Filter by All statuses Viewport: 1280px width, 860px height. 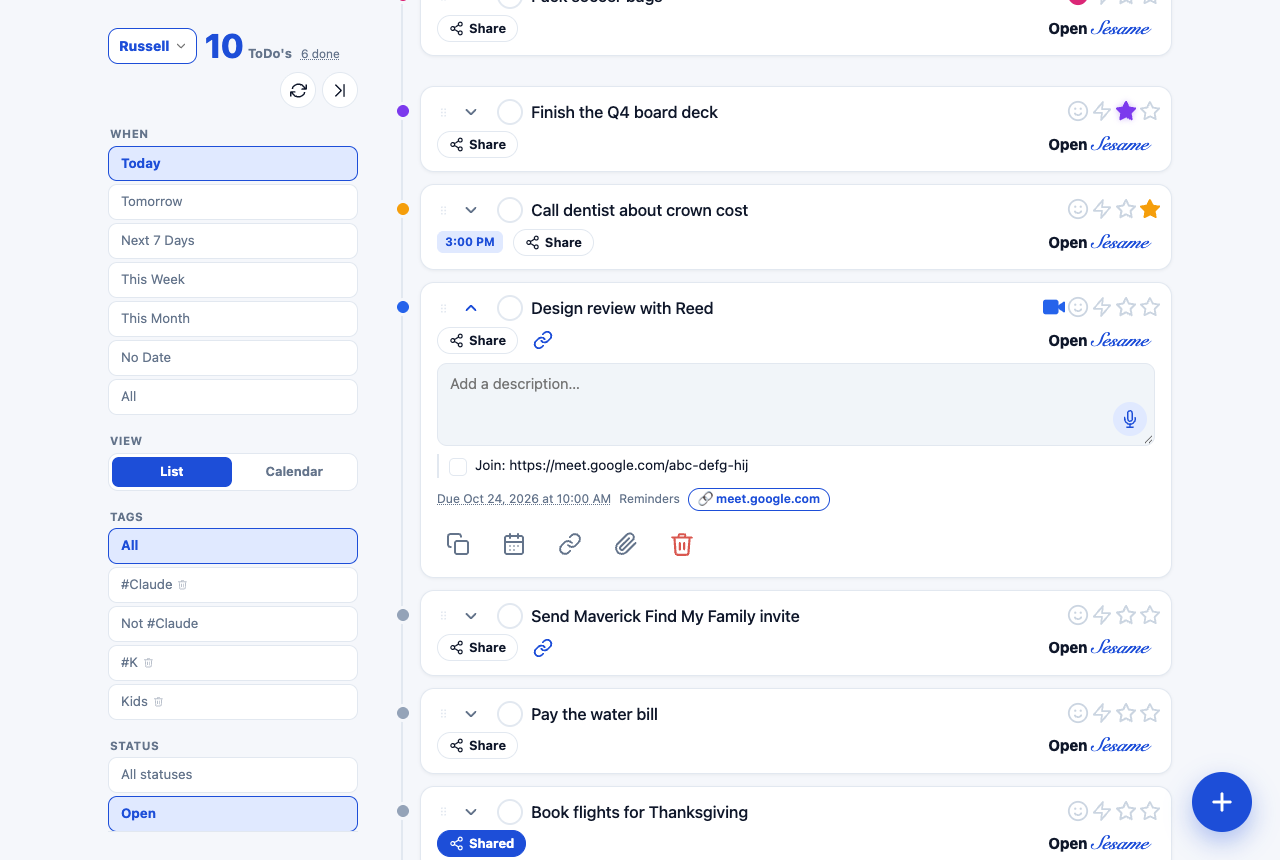pos(233,775)
